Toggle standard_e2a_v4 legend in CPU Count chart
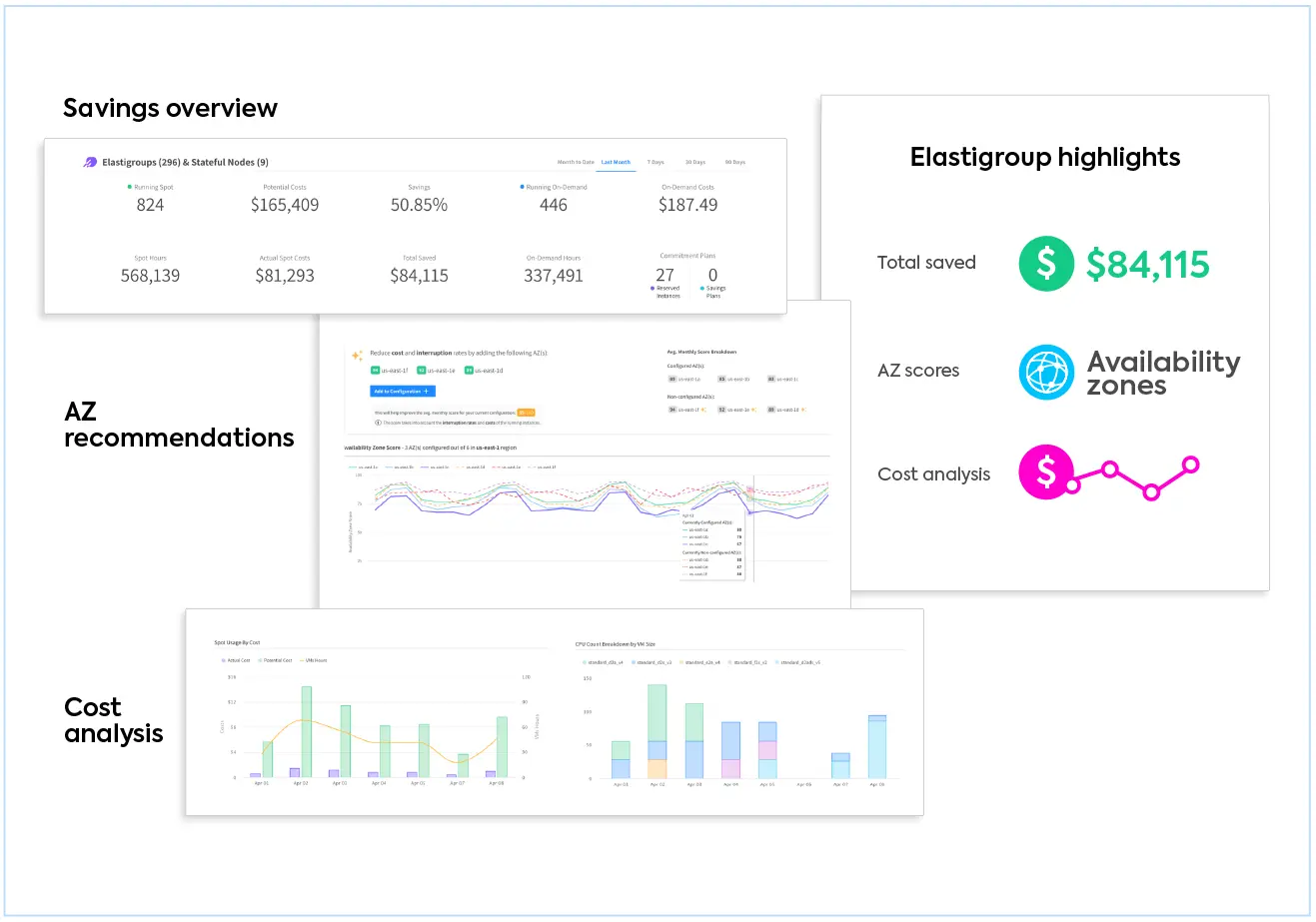The height and width of the screenshot is (922, 1316). pyautogui.click(x=701, y=662)
